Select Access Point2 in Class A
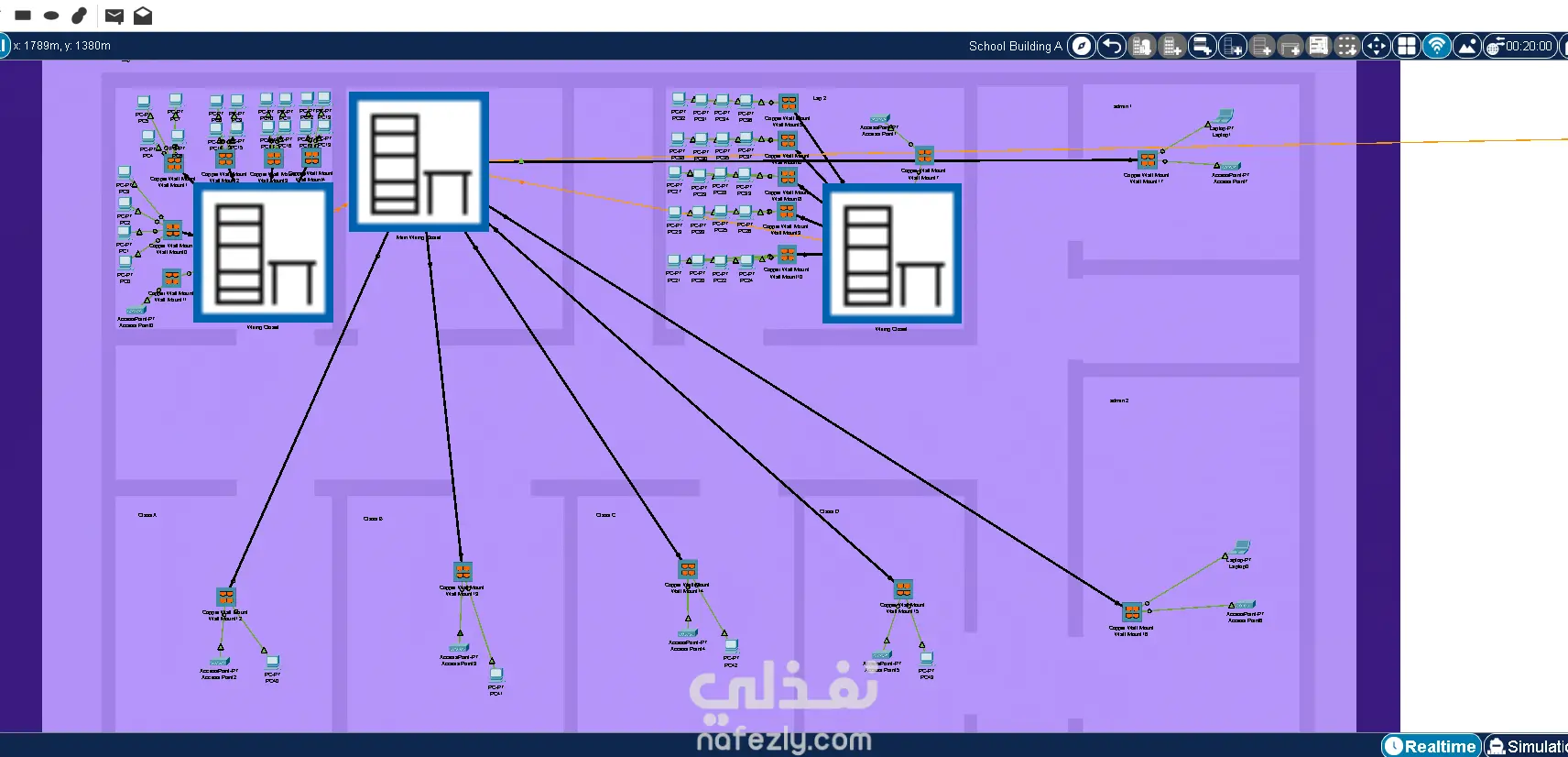Screen dimensions: 1568x757 (x=219, y=662)
